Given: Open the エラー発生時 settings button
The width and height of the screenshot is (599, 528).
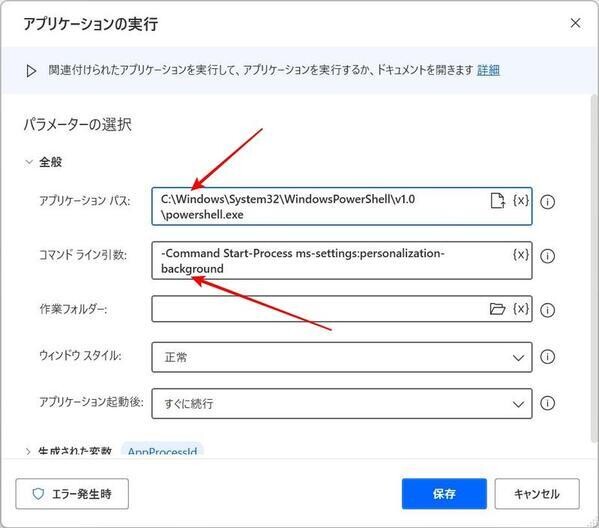Looking at the screenshot, I should pyautogui.click(x=72, y=494).
